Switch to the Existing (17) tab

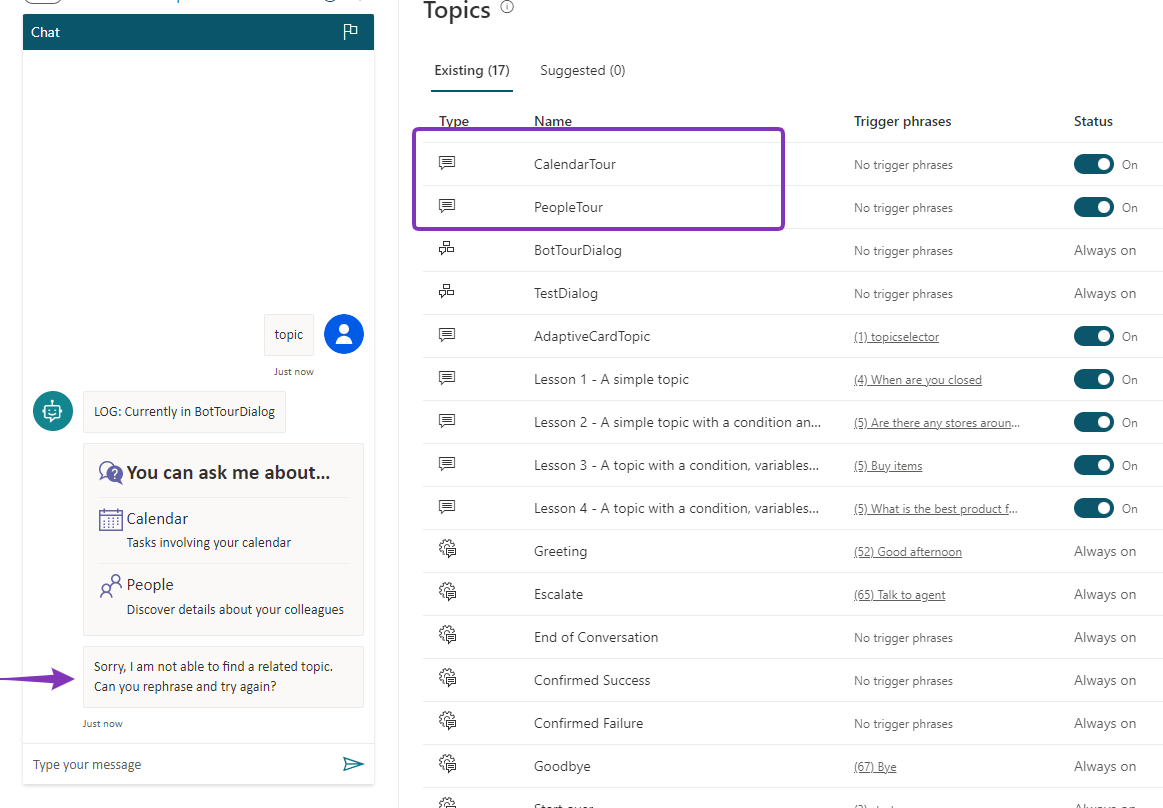[x=472, y=70]
